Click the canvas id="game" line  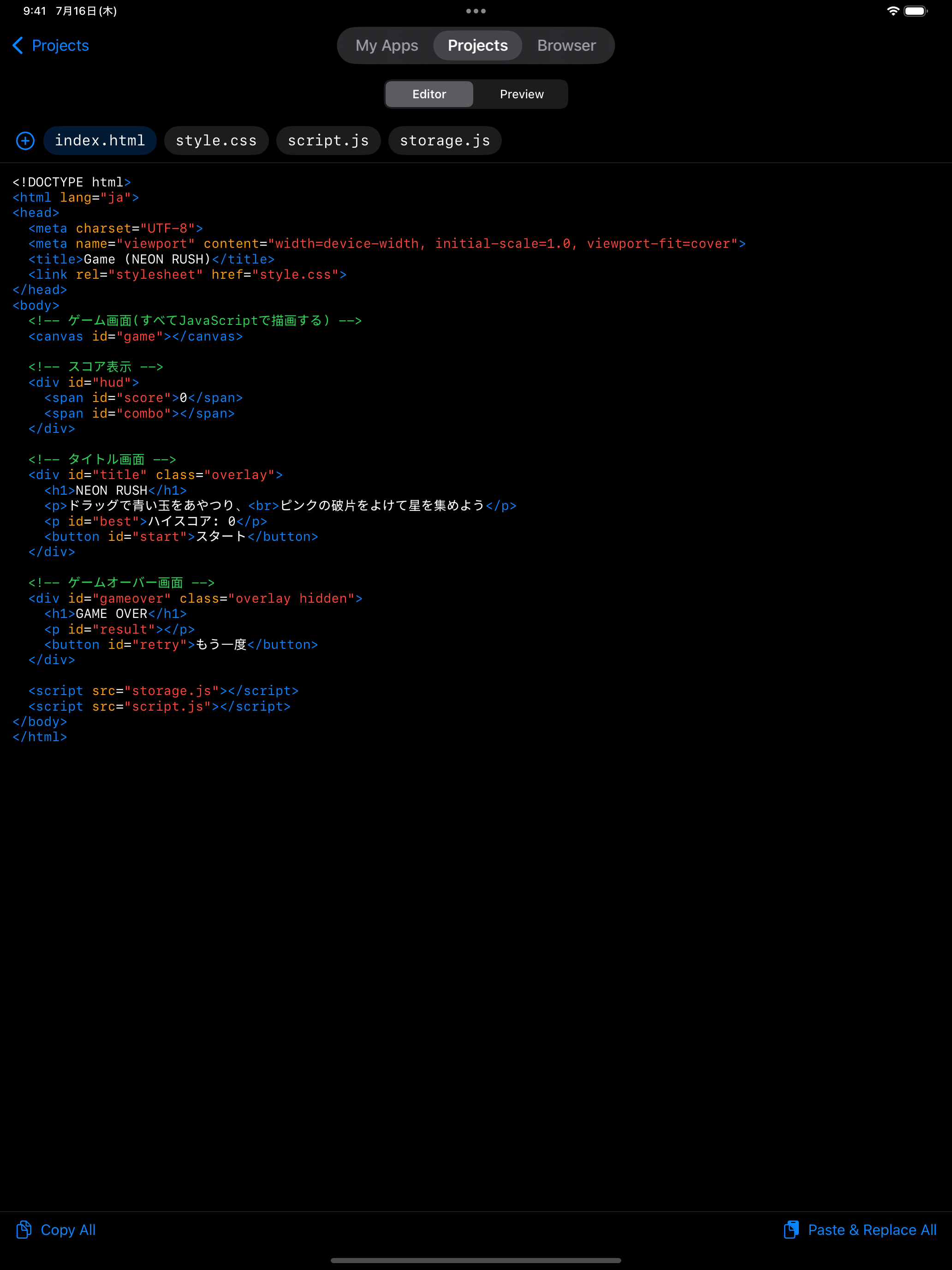[136, 336]
